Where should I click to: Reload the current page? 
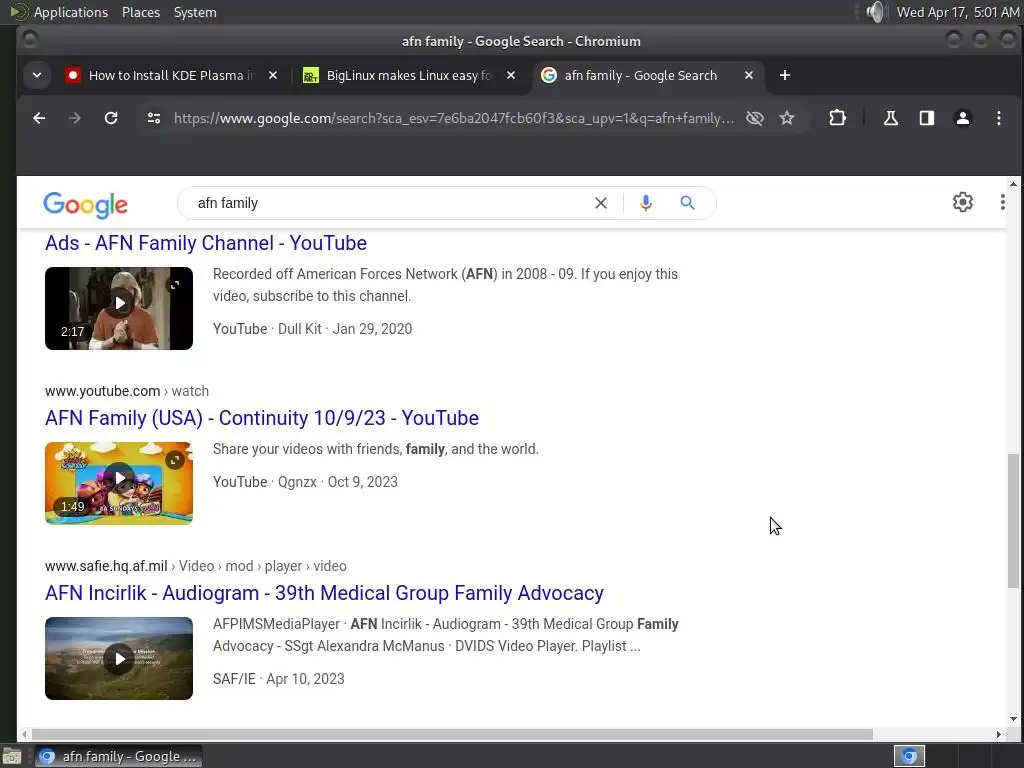click(111, 118)
